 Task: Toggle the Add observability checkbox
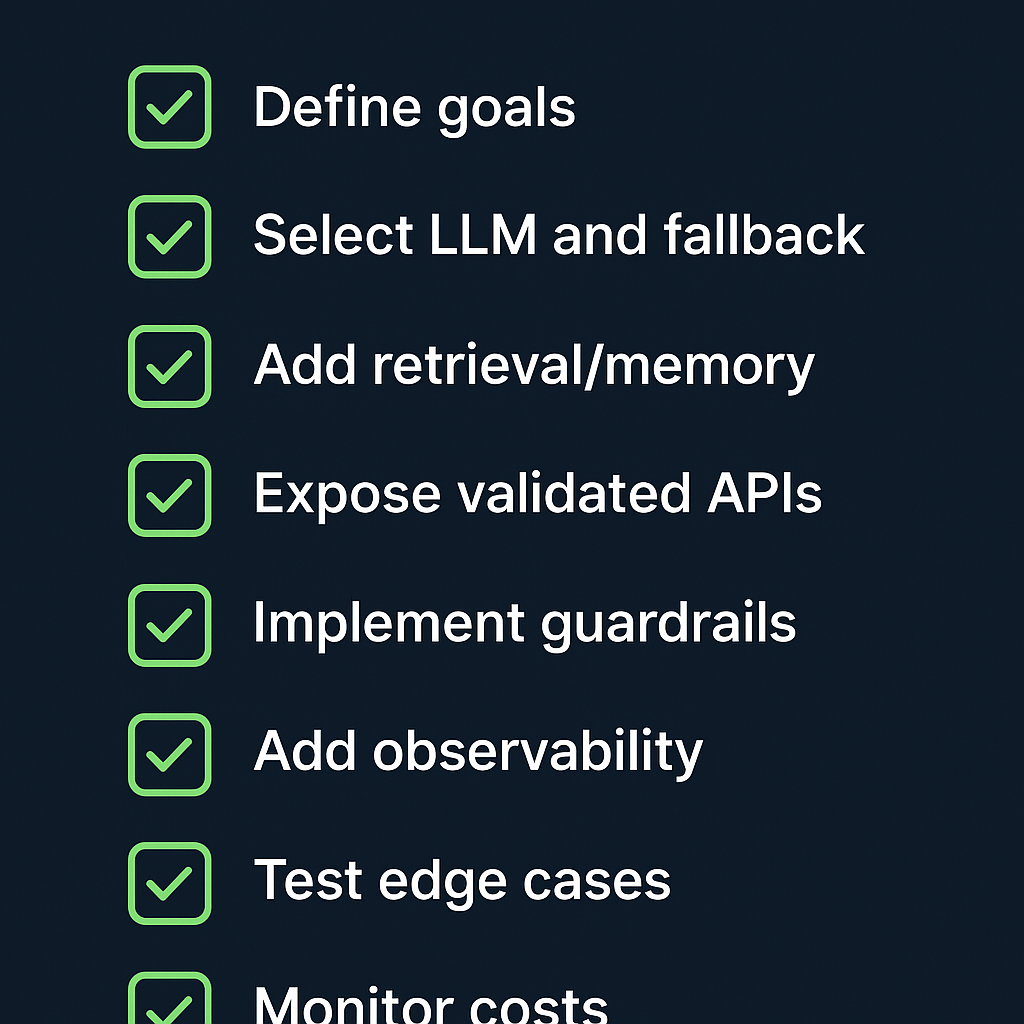(x=169, y=754)
